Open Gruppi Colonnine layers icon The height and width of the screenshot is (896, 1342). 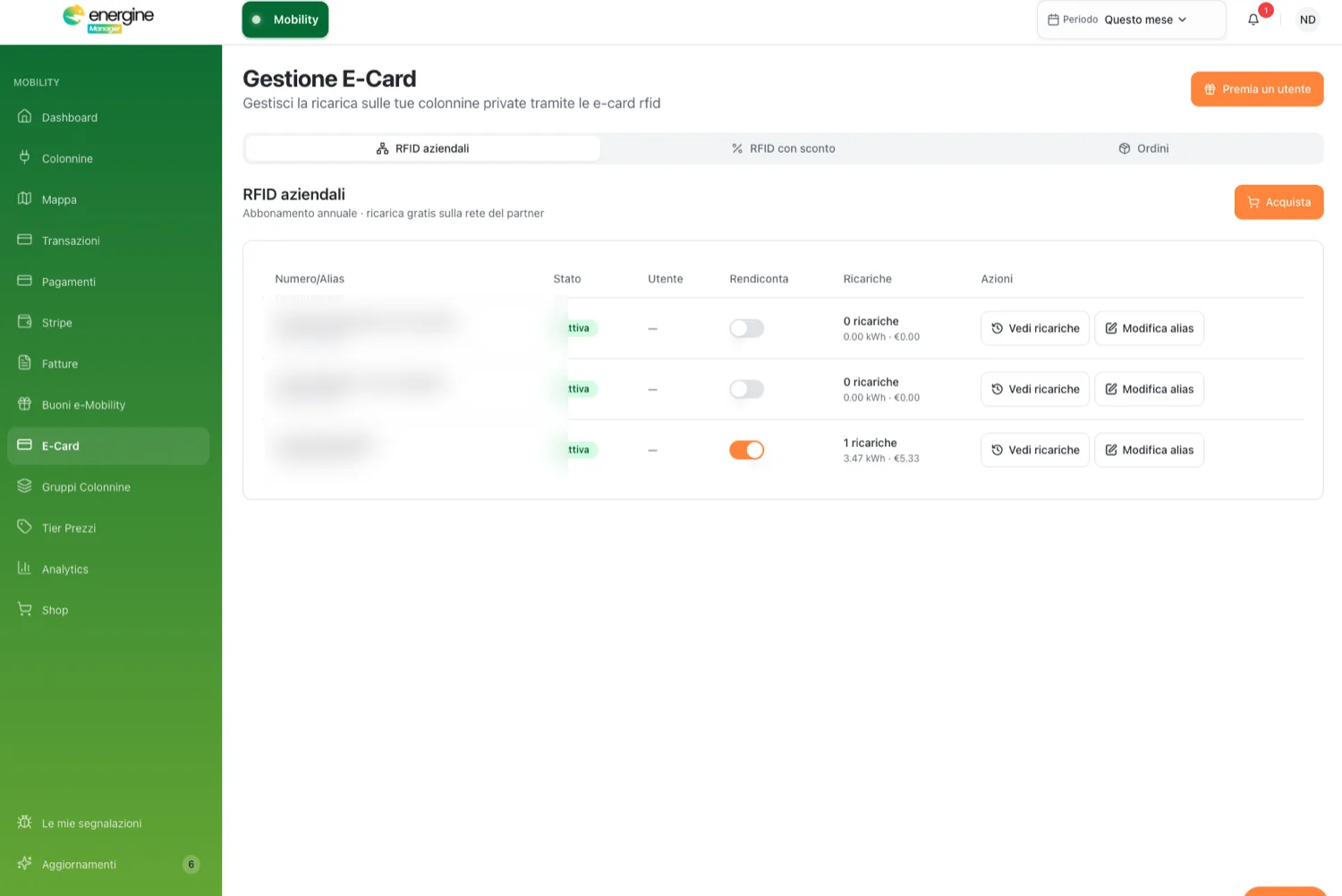(x=25, y=486)
